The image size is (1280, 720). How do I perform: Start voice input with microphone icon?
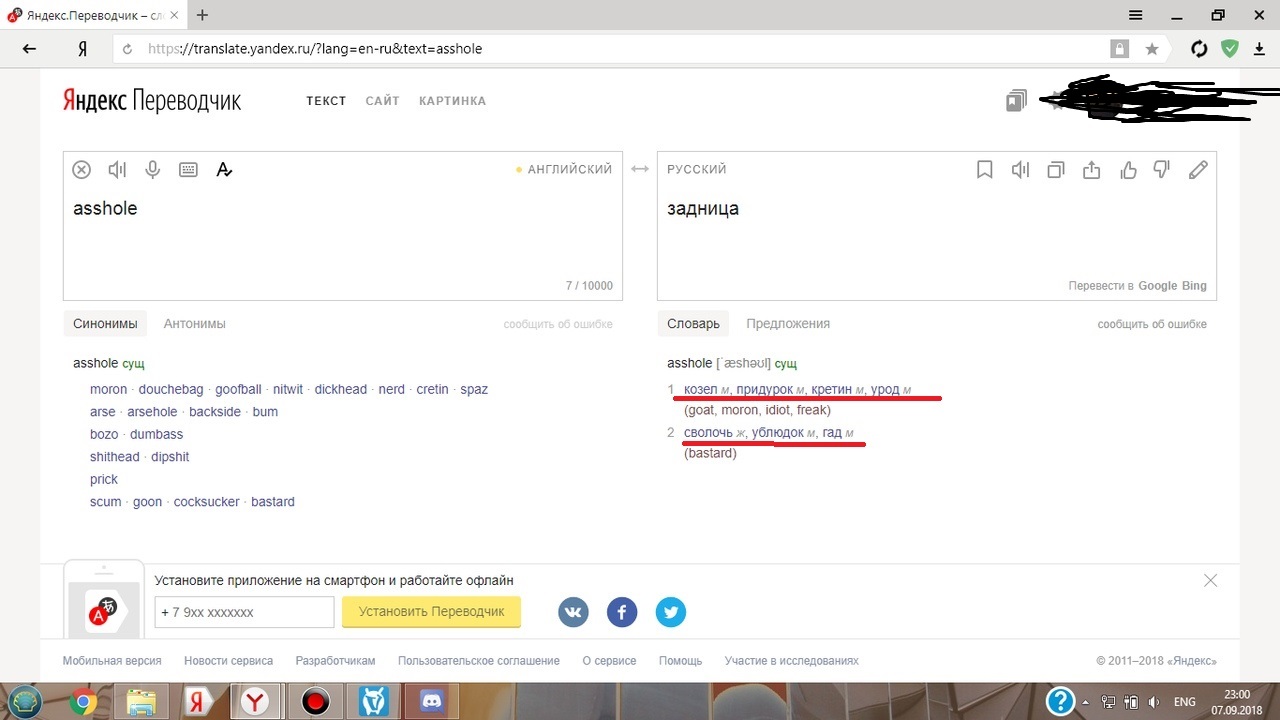coord(152,170)
